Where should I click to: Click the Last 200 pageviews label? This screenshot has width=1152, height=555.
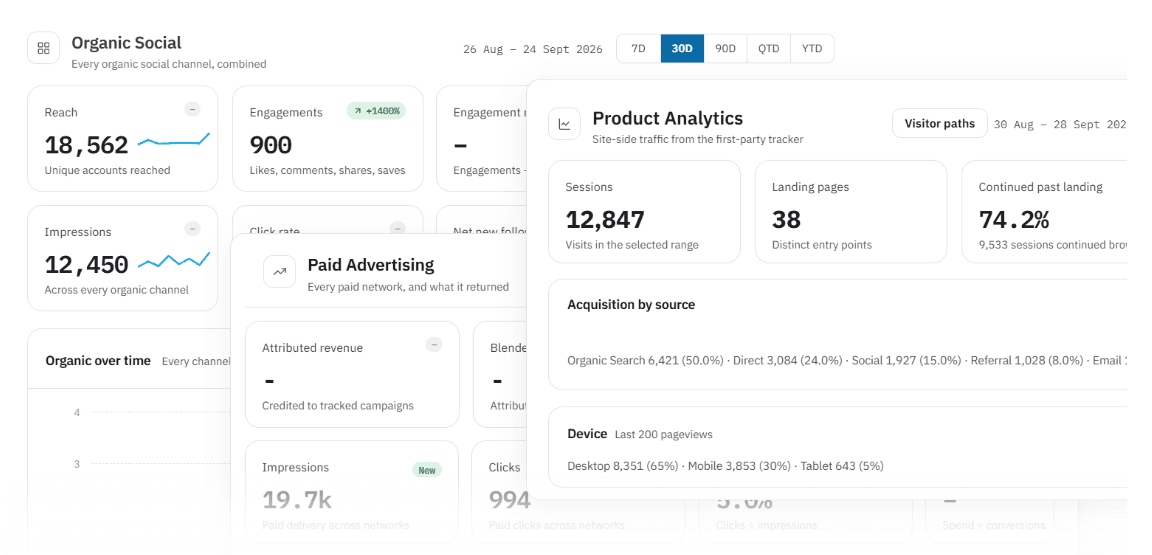click(663, 434)
